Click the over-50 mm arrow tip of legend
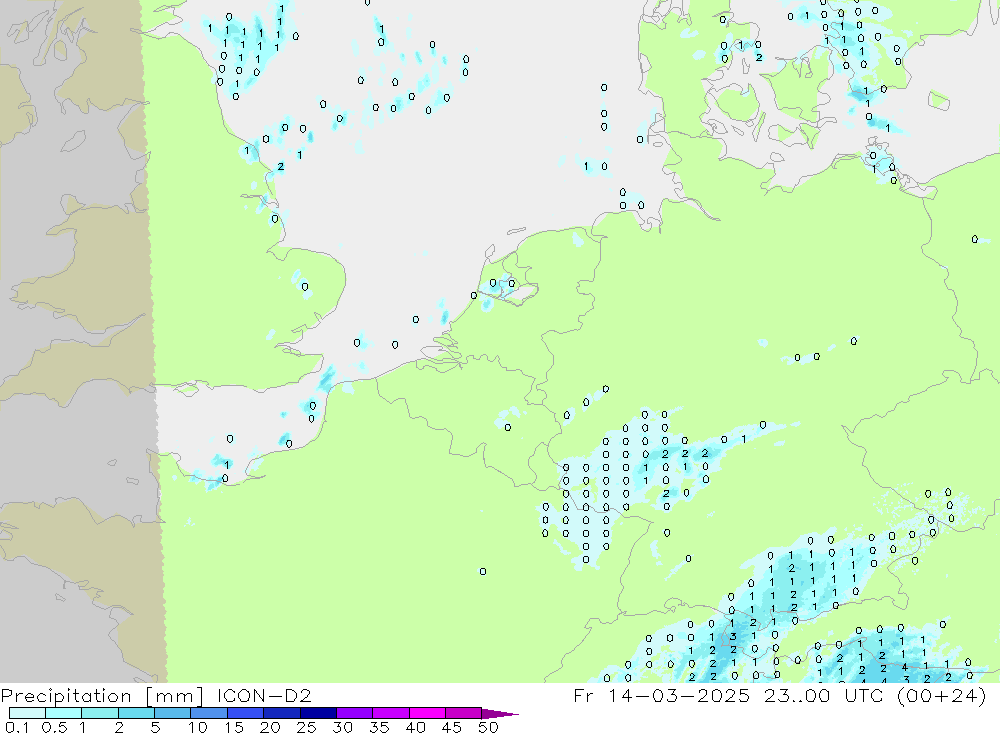The width and height of the screenshot is (1000, 733). 500,713
